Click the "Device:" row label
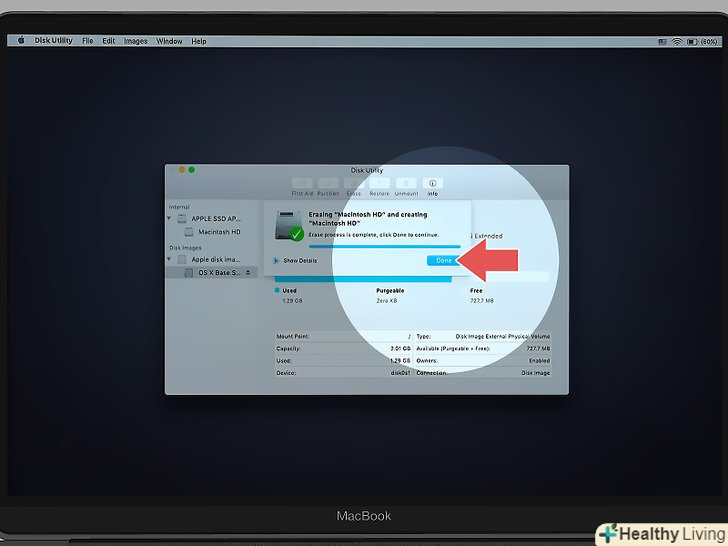 (x=286, y=373)
